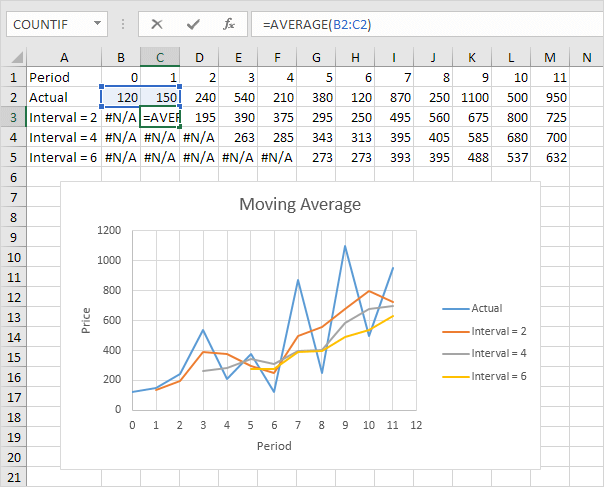Screen dimensions: 604x487
Task: Click cell K2 containing 1100
Action: (x=472, y=97)
